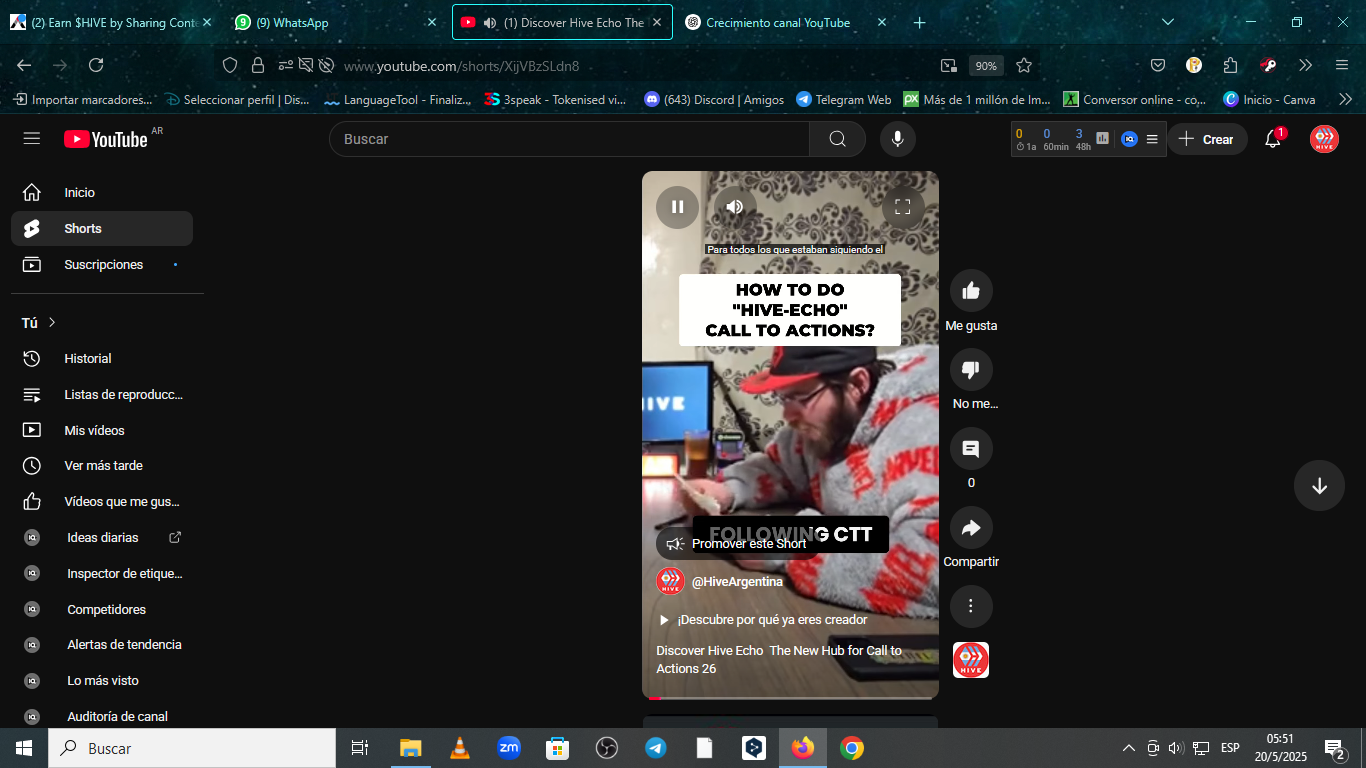
Task: Expand the Tú section chevron
Action: click(x=52, y=323)
